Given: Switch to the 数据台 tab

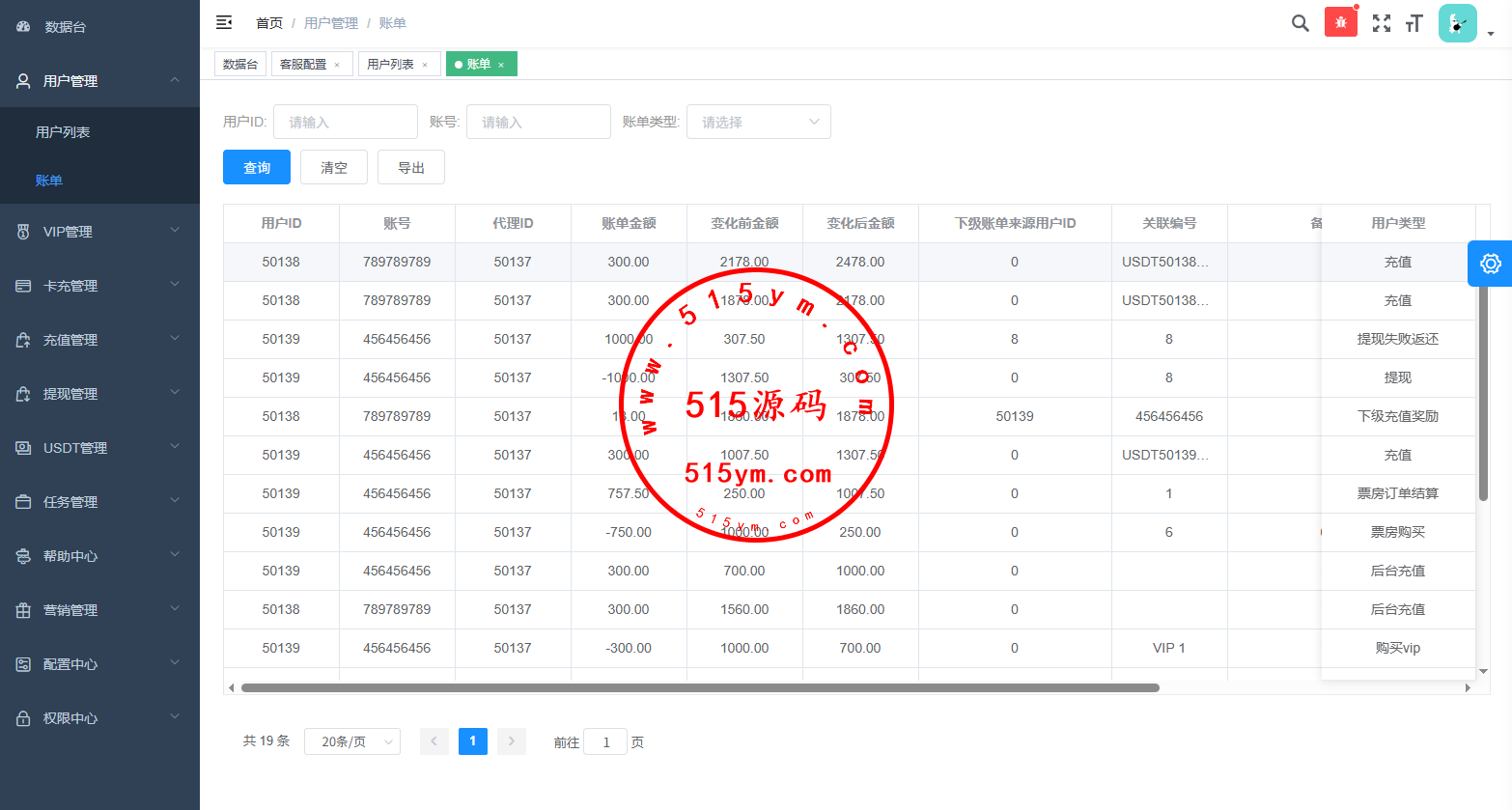Looking at the screenshot, I should 240,64.
